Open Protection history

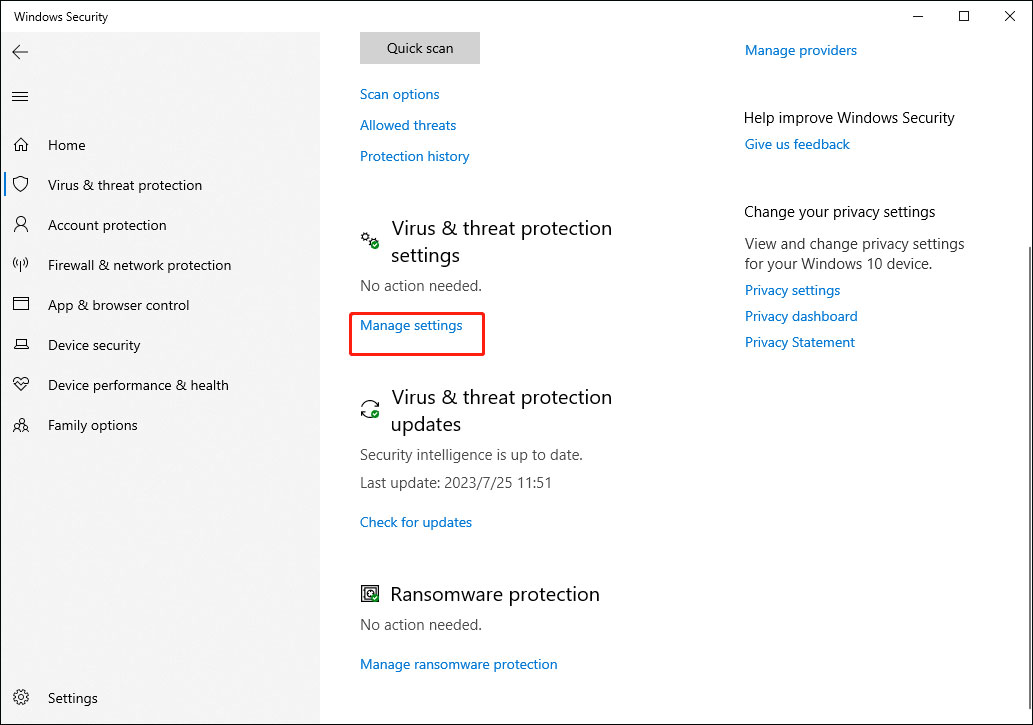click(414, 156)
